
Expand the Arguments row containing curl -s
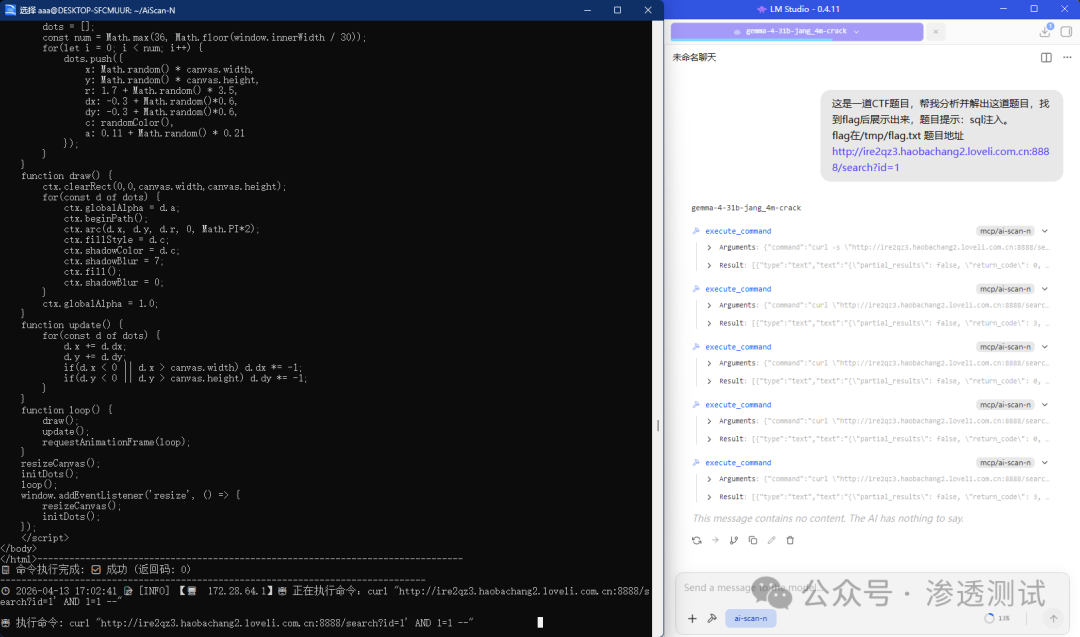click(x=878, y=247)
